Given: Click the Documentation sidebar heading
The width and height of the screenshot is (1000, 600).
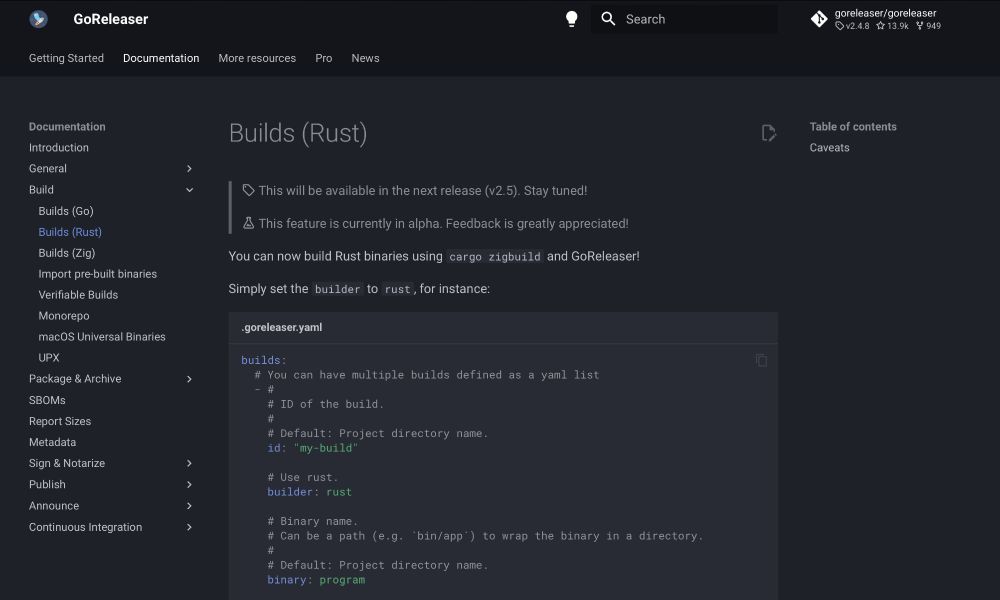Looking at the screenshot, I should [67, 126].
